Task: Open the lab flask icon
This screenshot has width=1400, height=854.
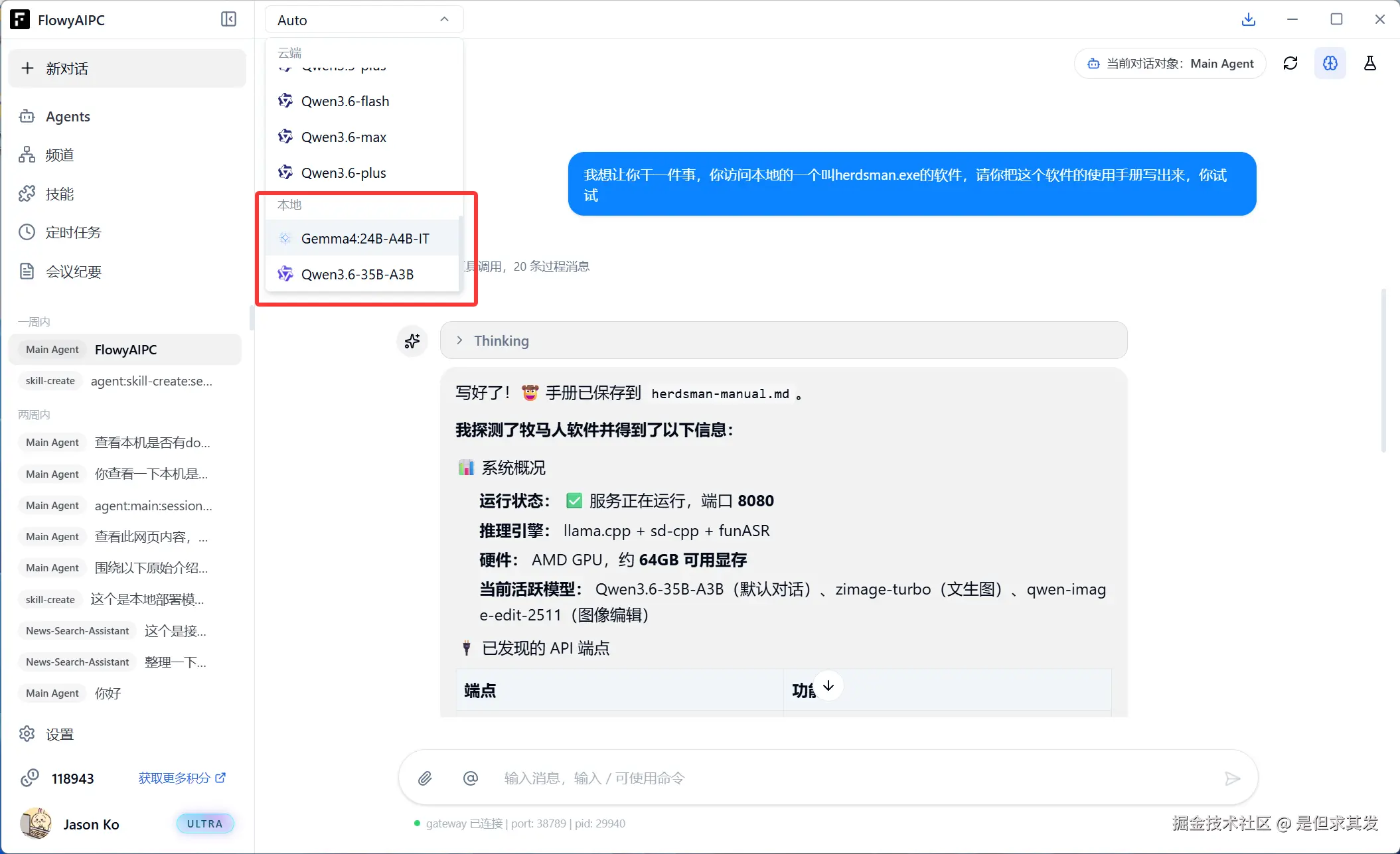Action: point(1369,63)
